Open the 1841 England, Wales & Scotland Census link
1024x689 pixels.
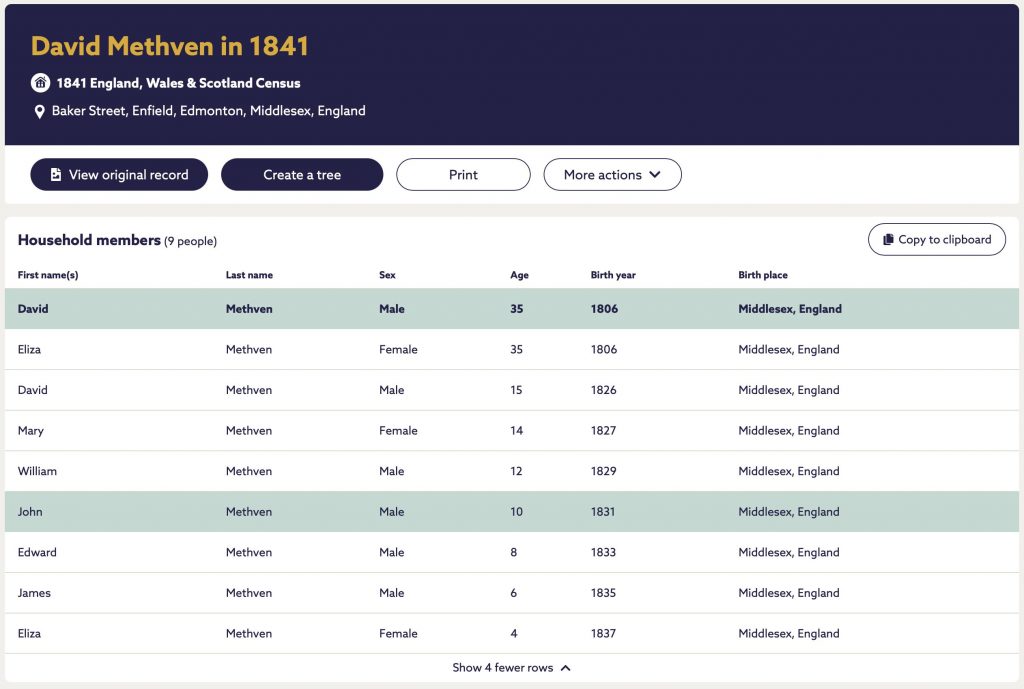tap(178, 83)
